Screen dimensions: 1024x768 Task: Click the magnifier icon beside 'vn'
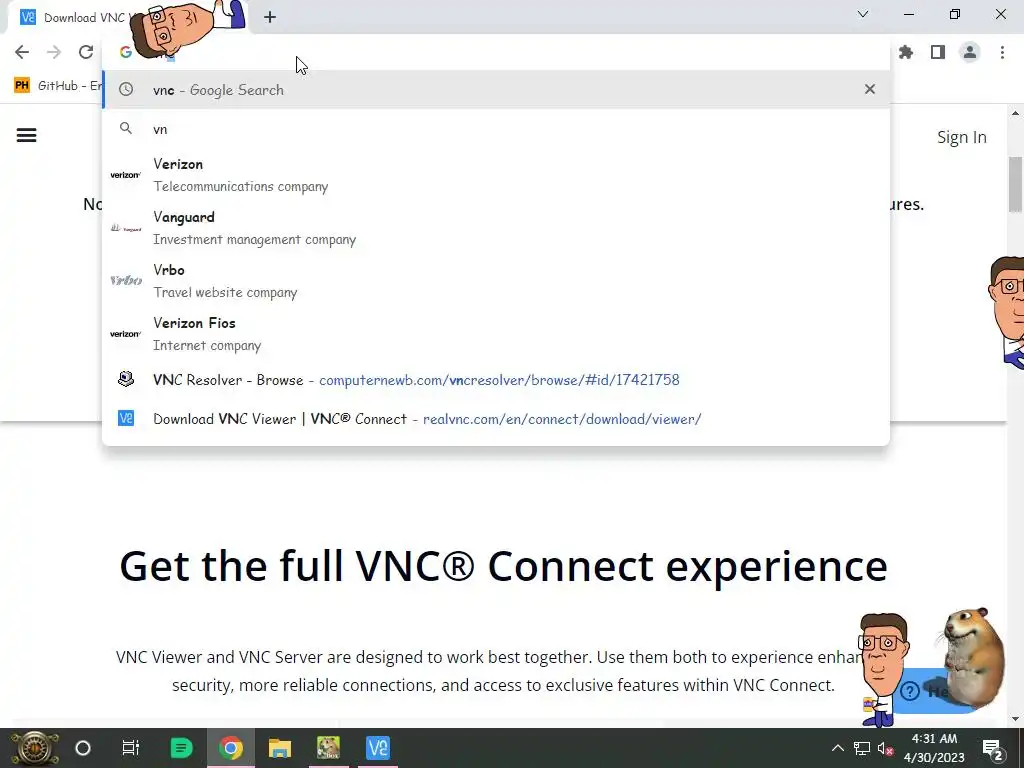pyautogui.click(x=125, y=129)
